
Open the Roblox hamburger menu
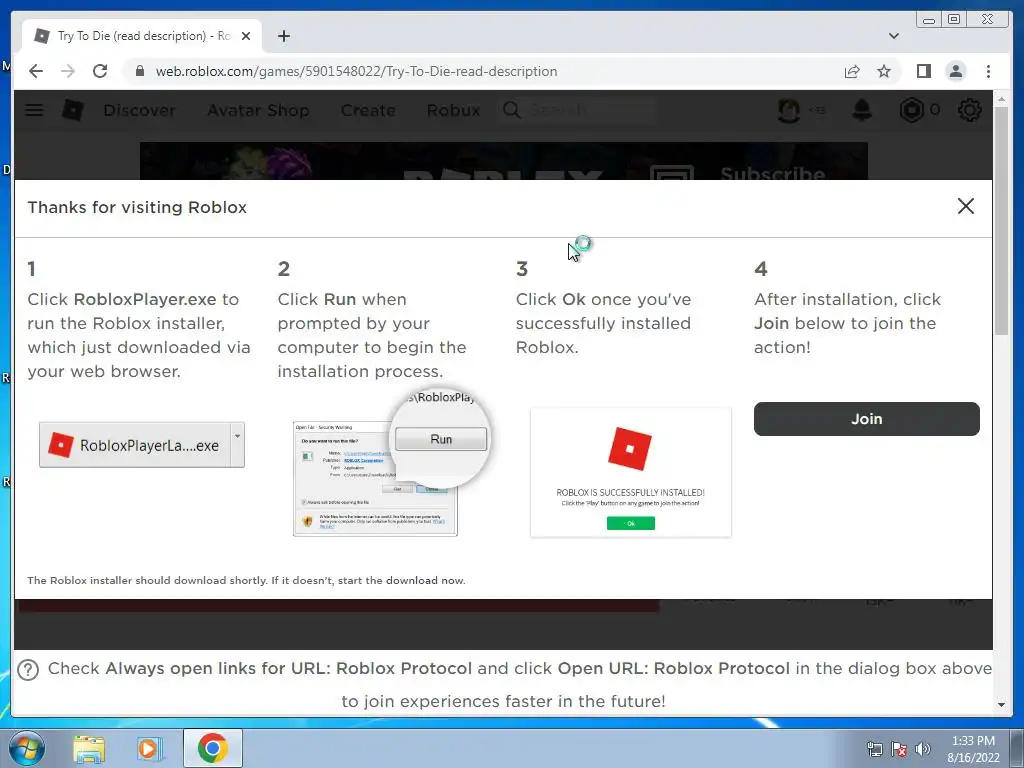pos(34,110)
